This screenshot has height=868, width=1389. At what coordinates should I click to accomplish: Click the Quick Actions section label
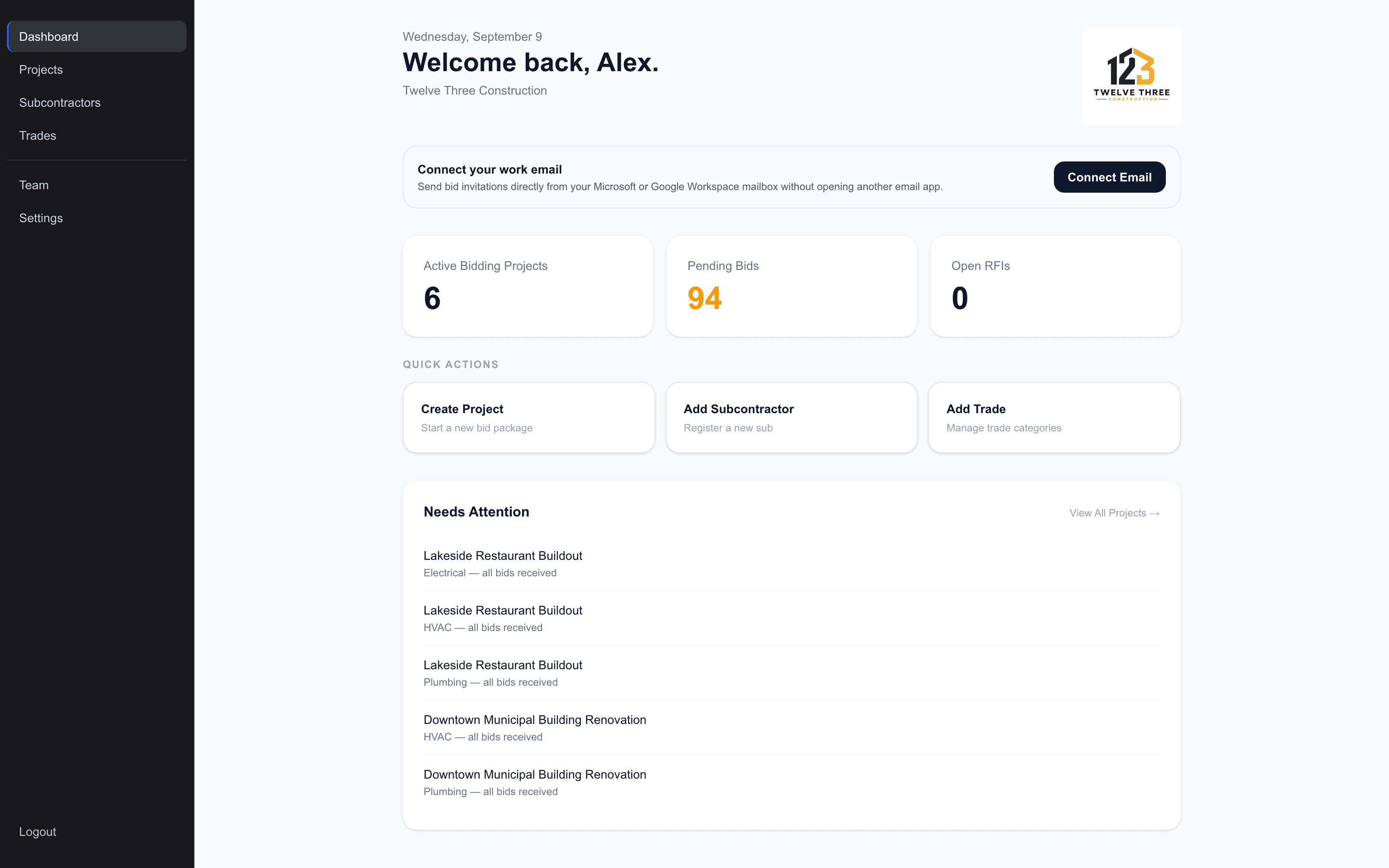(450, 365)
